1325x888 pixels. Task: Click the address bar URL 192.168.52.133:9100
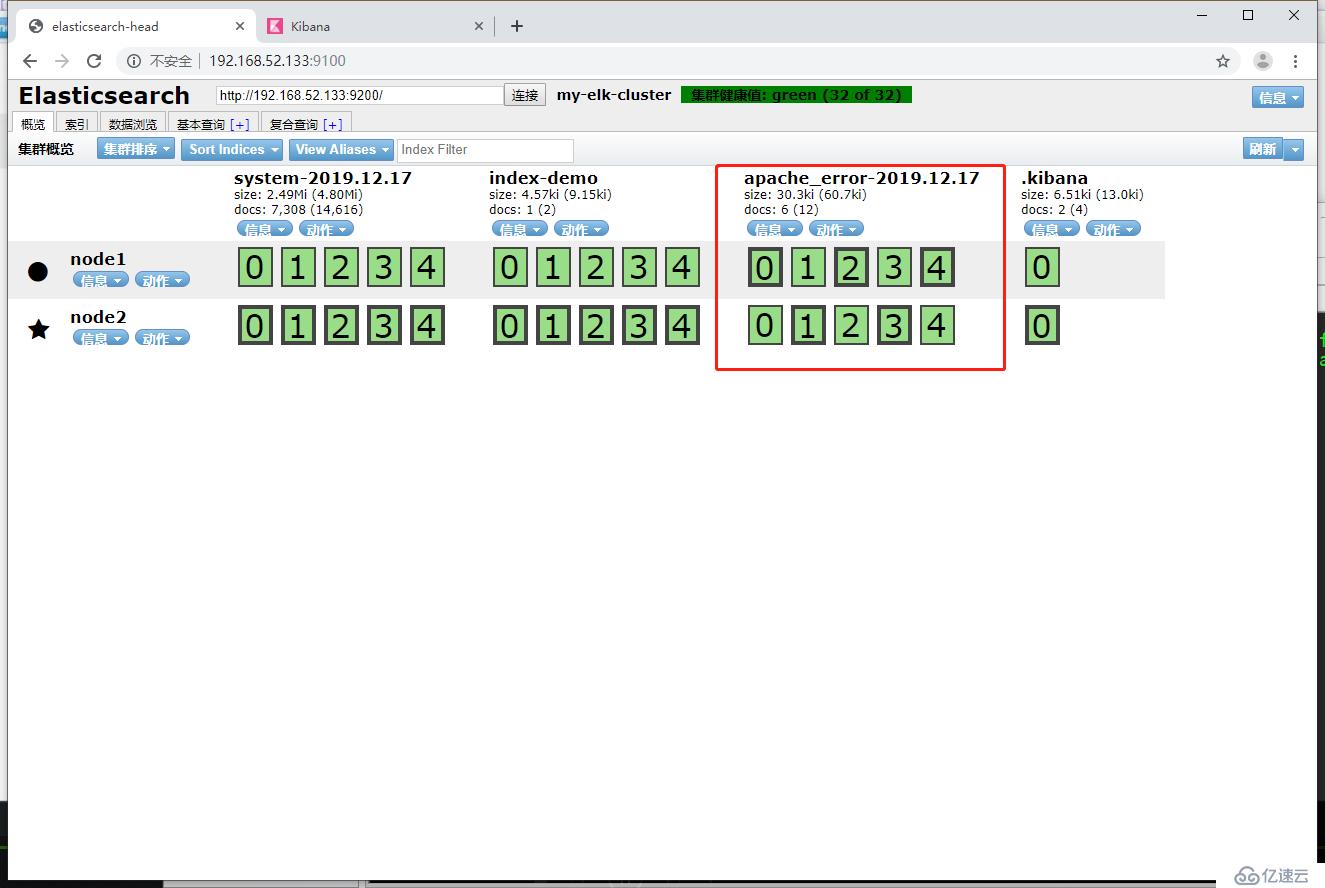click(277, 61)
